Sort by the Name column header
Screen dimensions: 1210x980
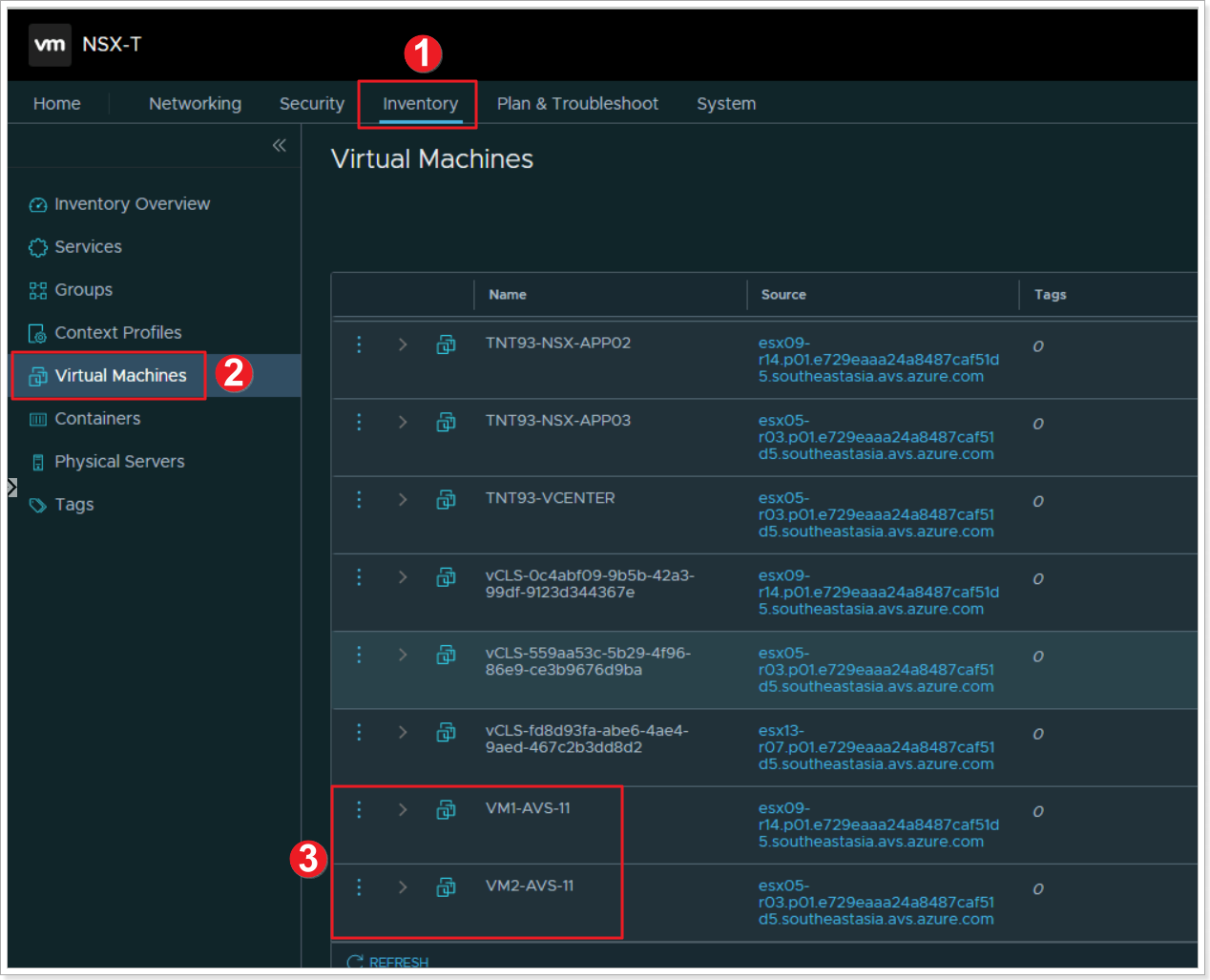coord(508,295)
